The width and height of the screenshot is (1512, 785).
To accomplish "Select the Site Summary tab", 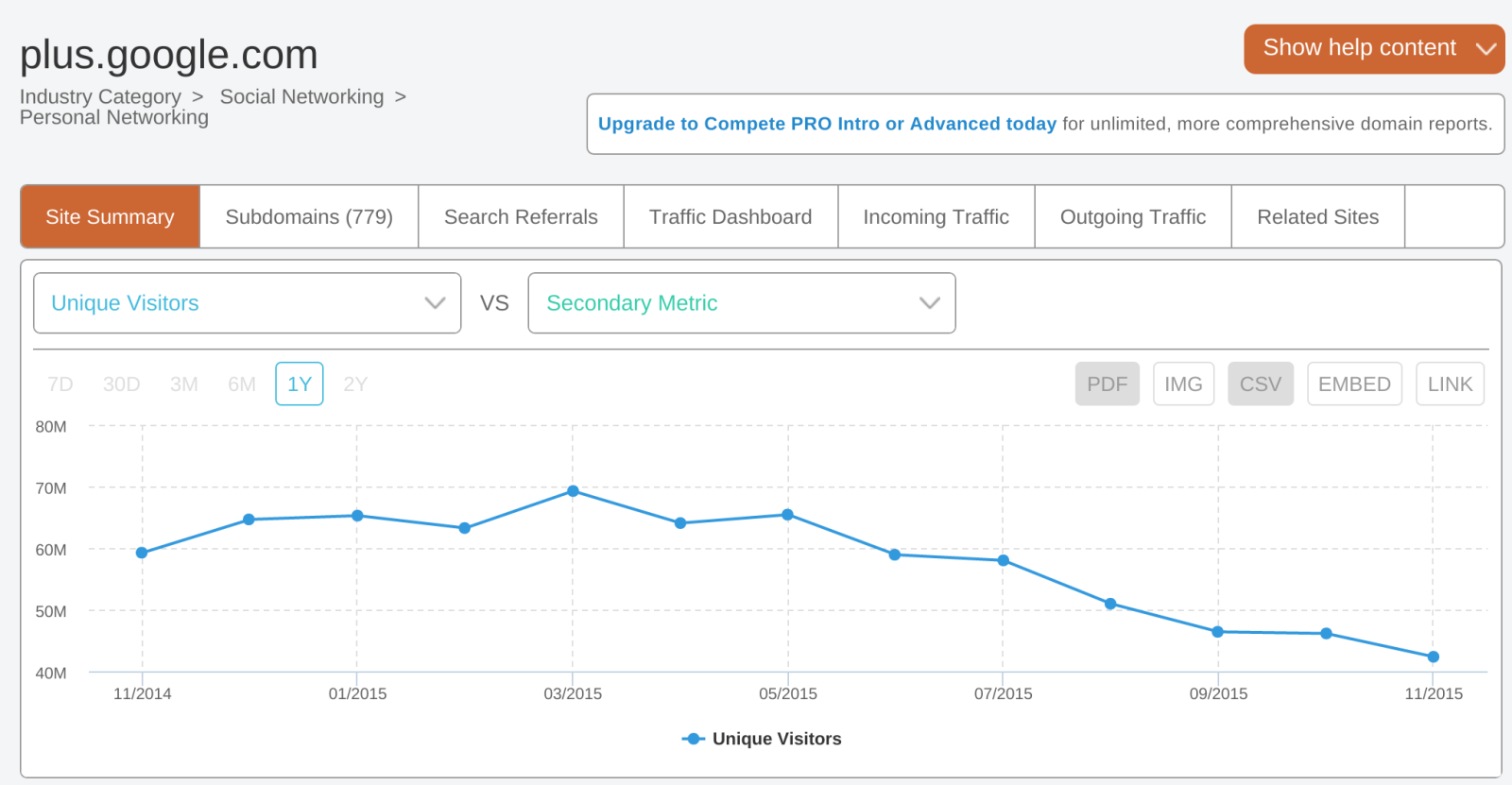I will pyautogui.click(x=110, y=216).
